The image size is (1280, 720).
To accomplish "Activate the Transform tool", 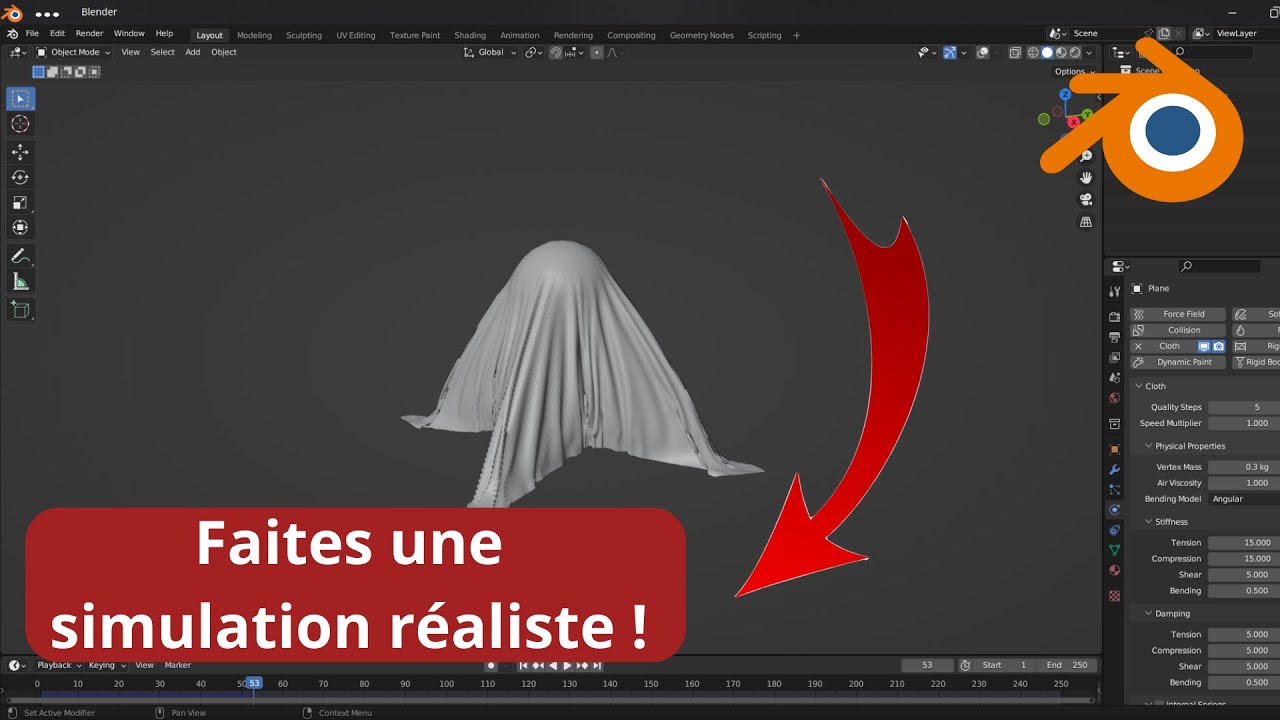I will 20,228.
